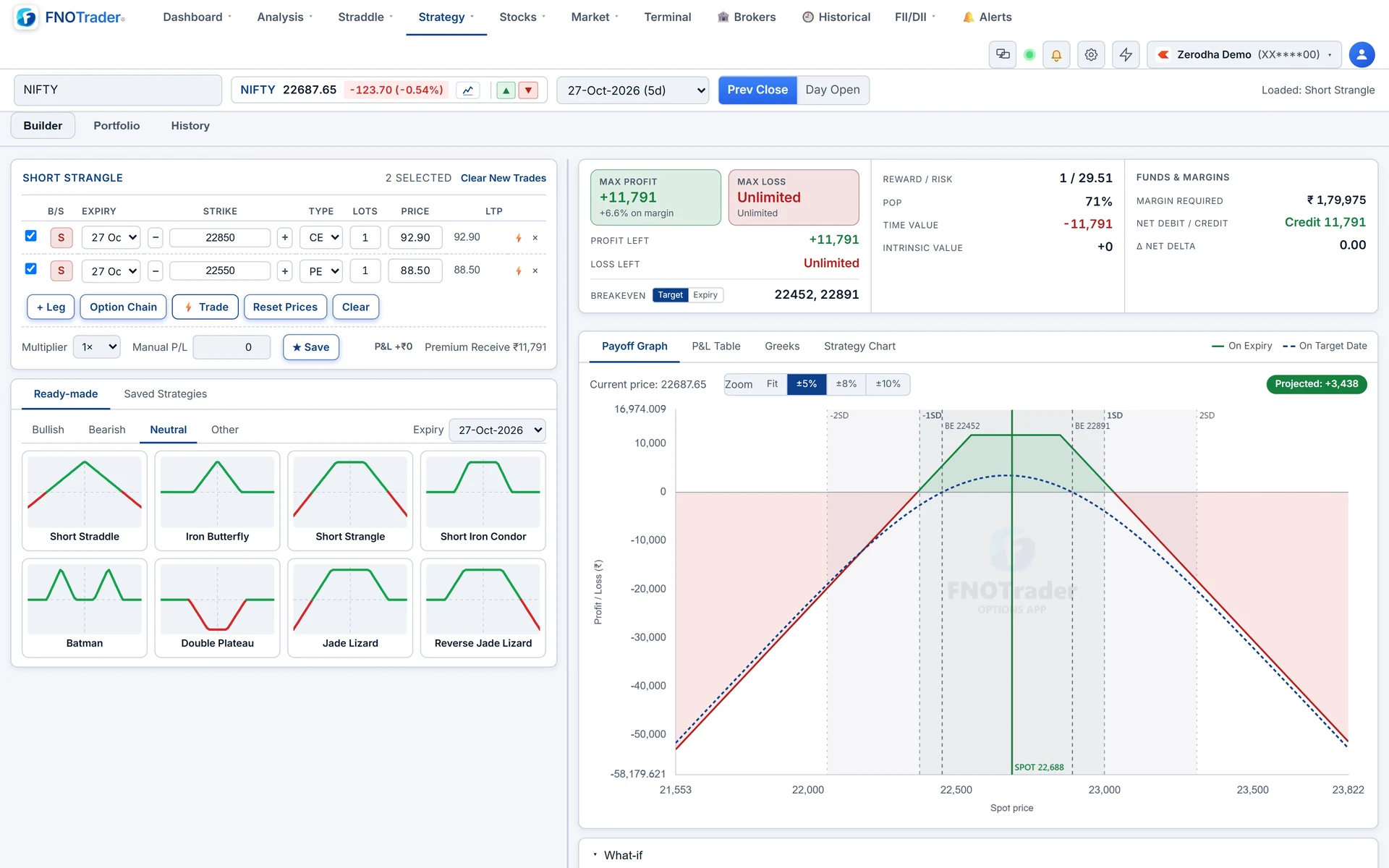Open the Ready-made Expiry dropdown
This screenshot has height=868, width=1389.
point(498,430)
